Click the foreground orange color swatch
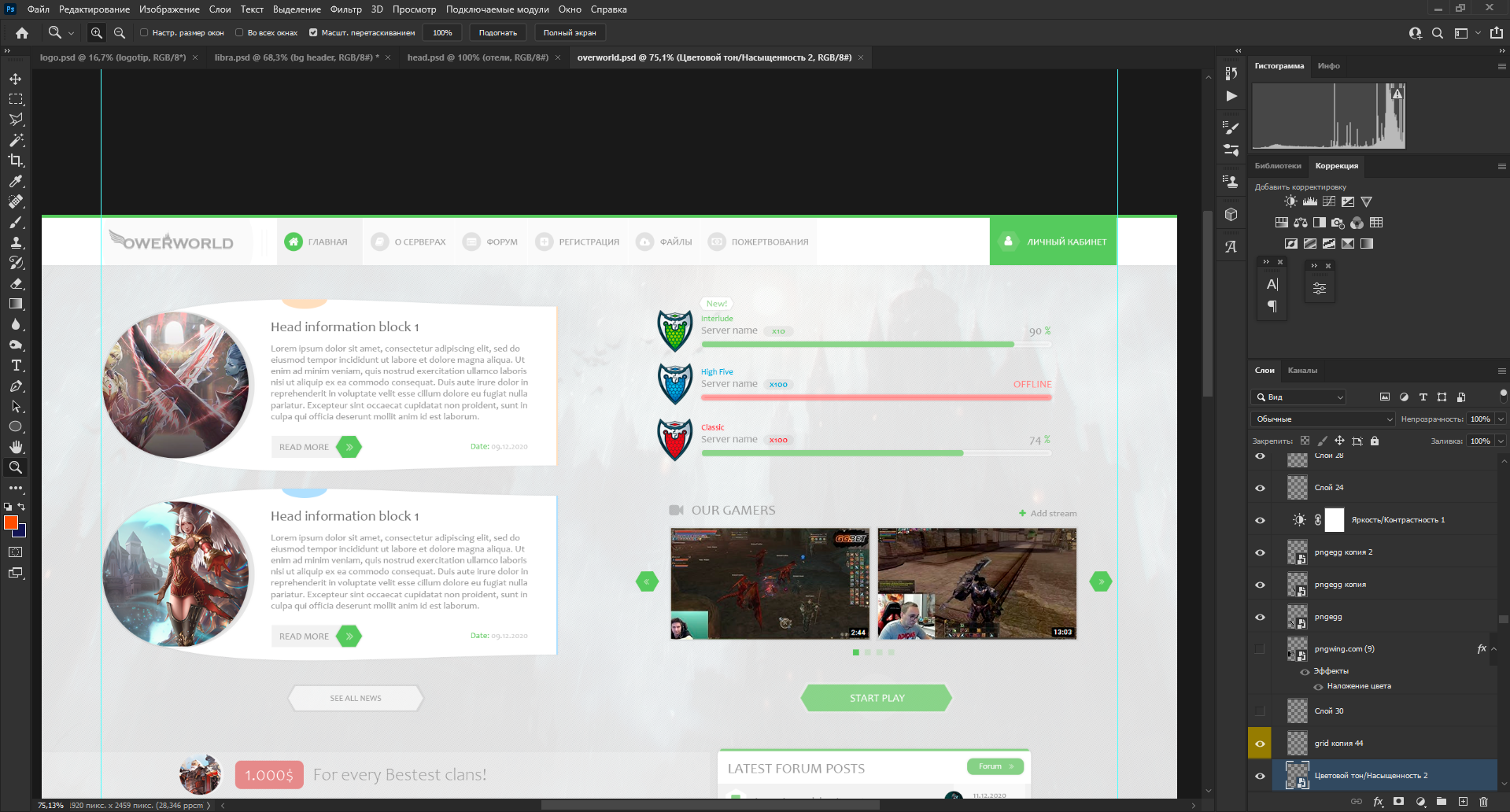Screen dimensions: 1510x812 [9, 522]
